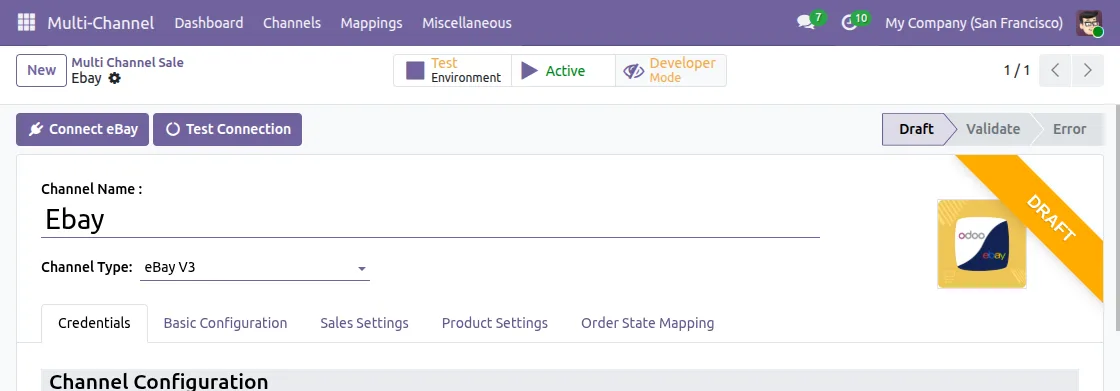
Task: Switch to the Basic Configuration tab
Action: click(225, 323)
